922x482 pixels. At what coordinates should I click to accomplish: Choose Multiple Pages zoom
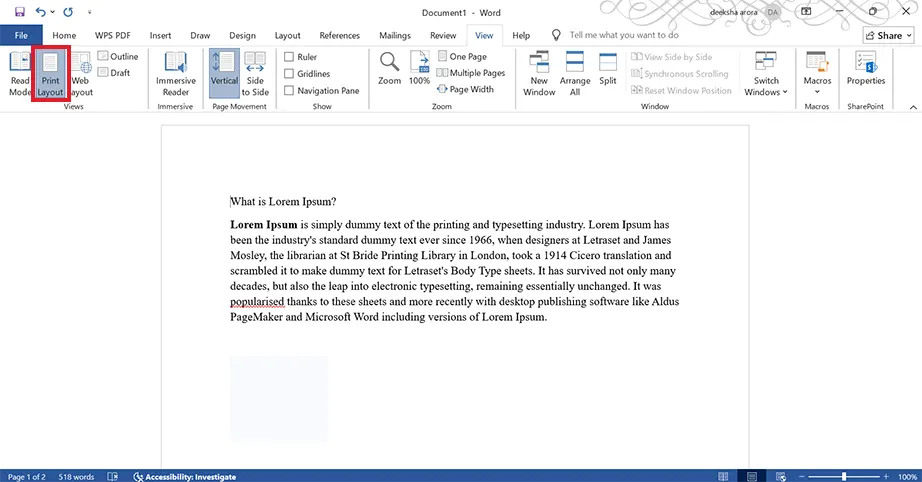pos(471,73)
